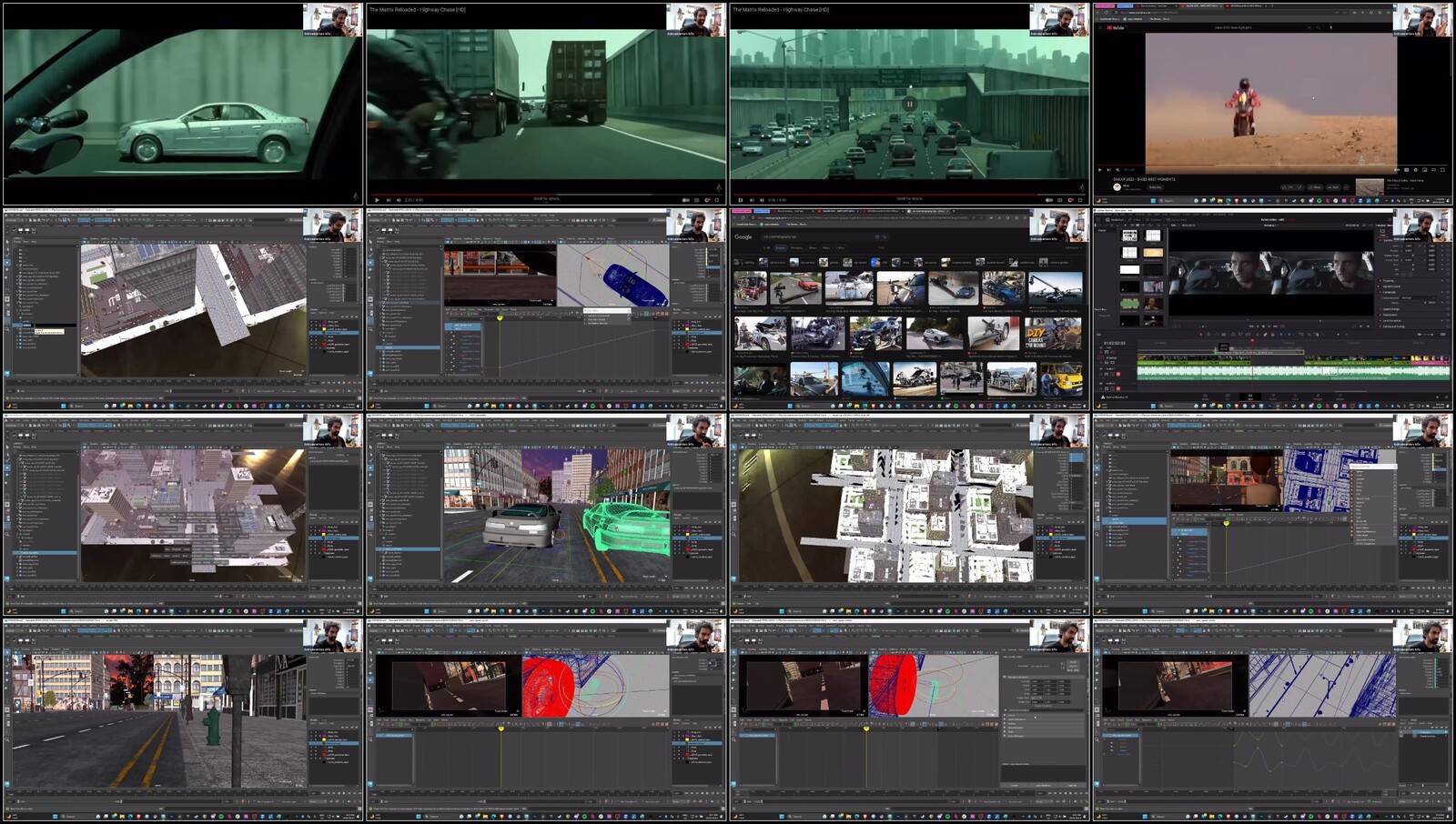Click Resolve viewer showing man in car
Viewport: 1456px width, 824px height.
tap(1271, 273)
